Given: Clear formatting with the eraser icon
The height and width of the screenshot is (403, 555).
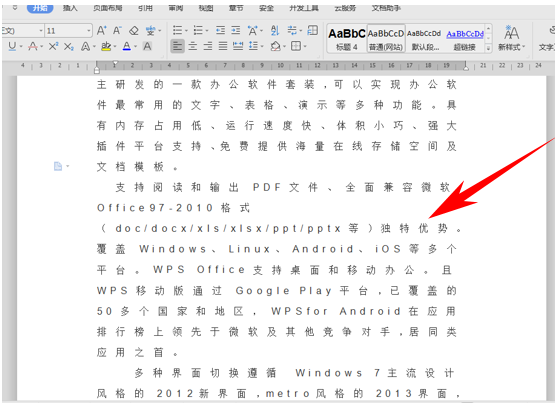Looking at the screenshot, I should point(134,31).
